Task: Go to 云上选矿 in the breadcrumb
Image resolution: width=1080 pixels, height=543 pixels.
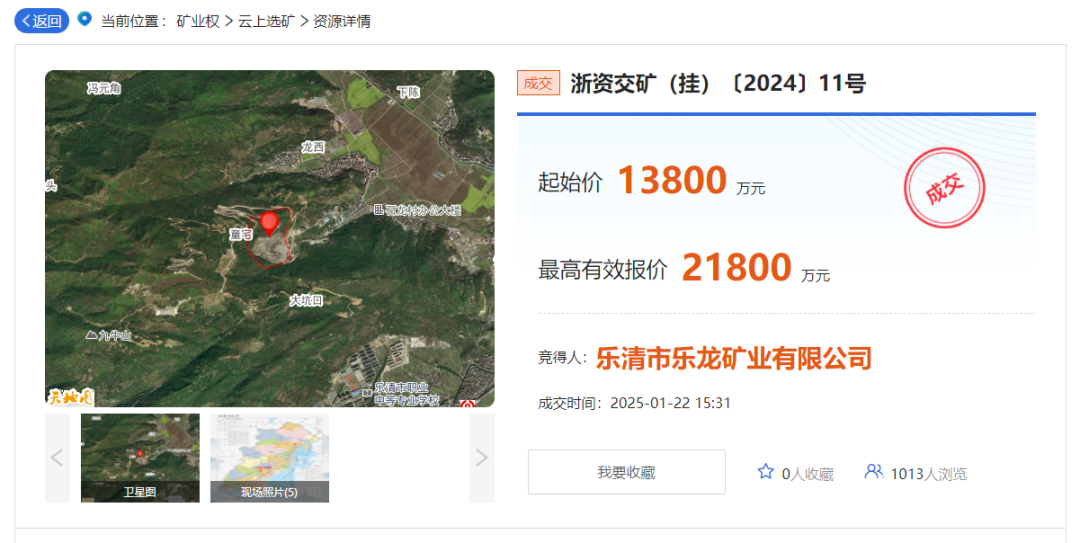Action: click(x=266, y=21)
